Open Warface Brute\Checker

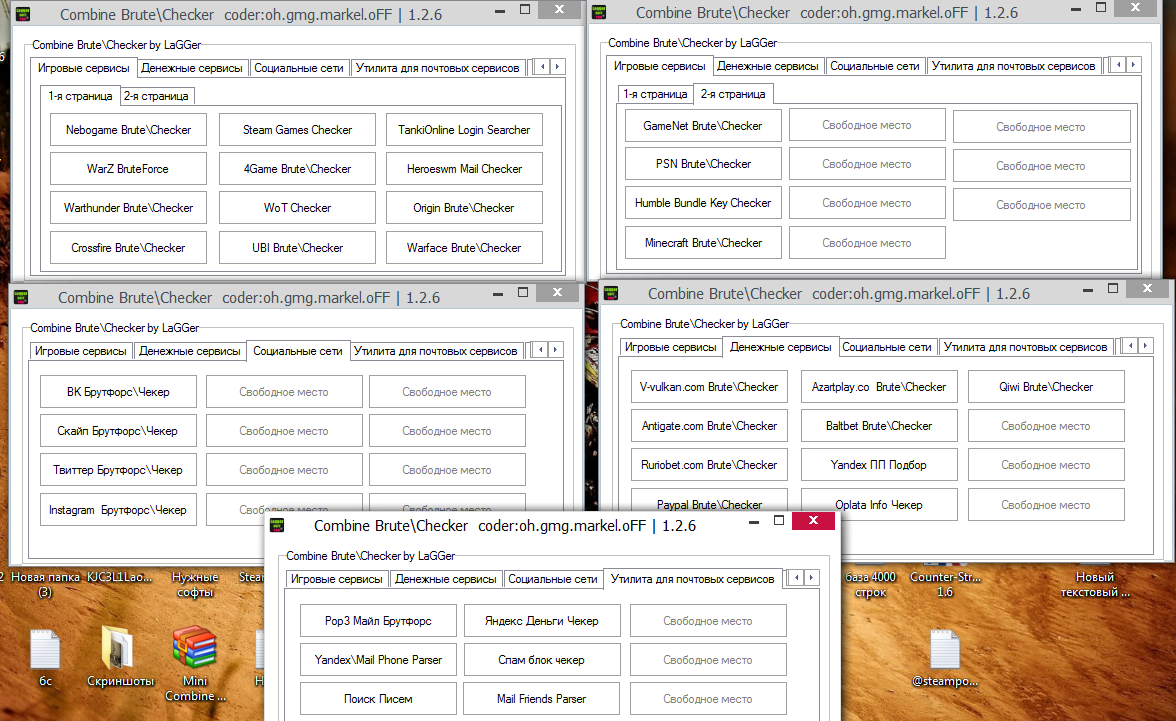[x=464, y=248]
